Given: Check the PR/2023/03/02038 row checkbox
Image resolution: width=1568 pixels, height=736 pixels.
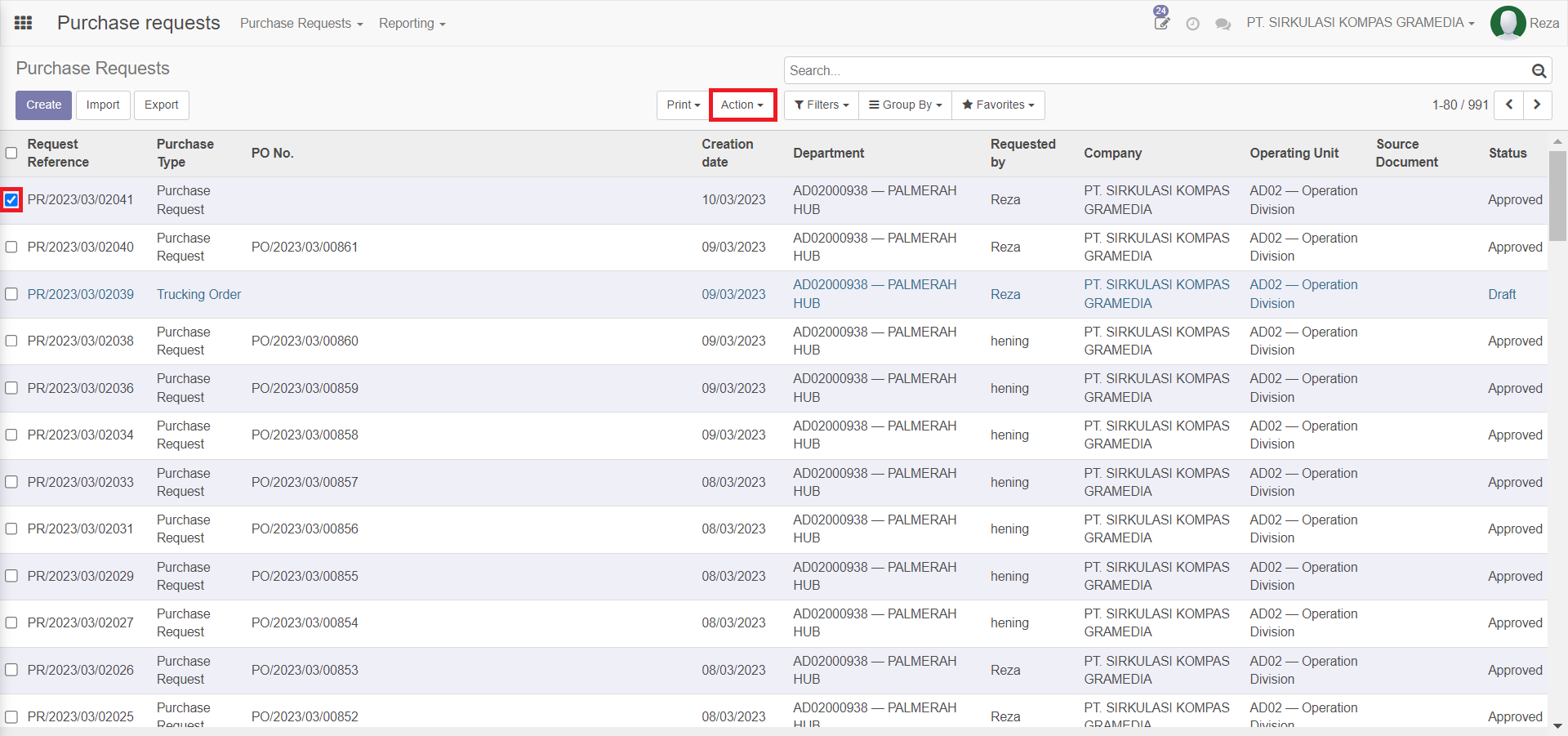Looking at the screenshot, I should click(11, 341).
